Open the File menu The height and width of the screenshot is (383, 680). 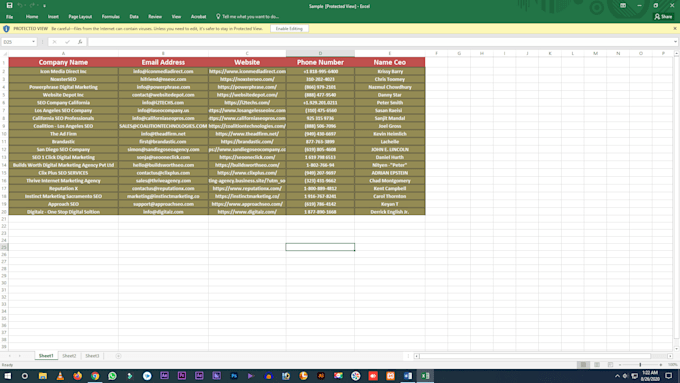click(10, 16)
